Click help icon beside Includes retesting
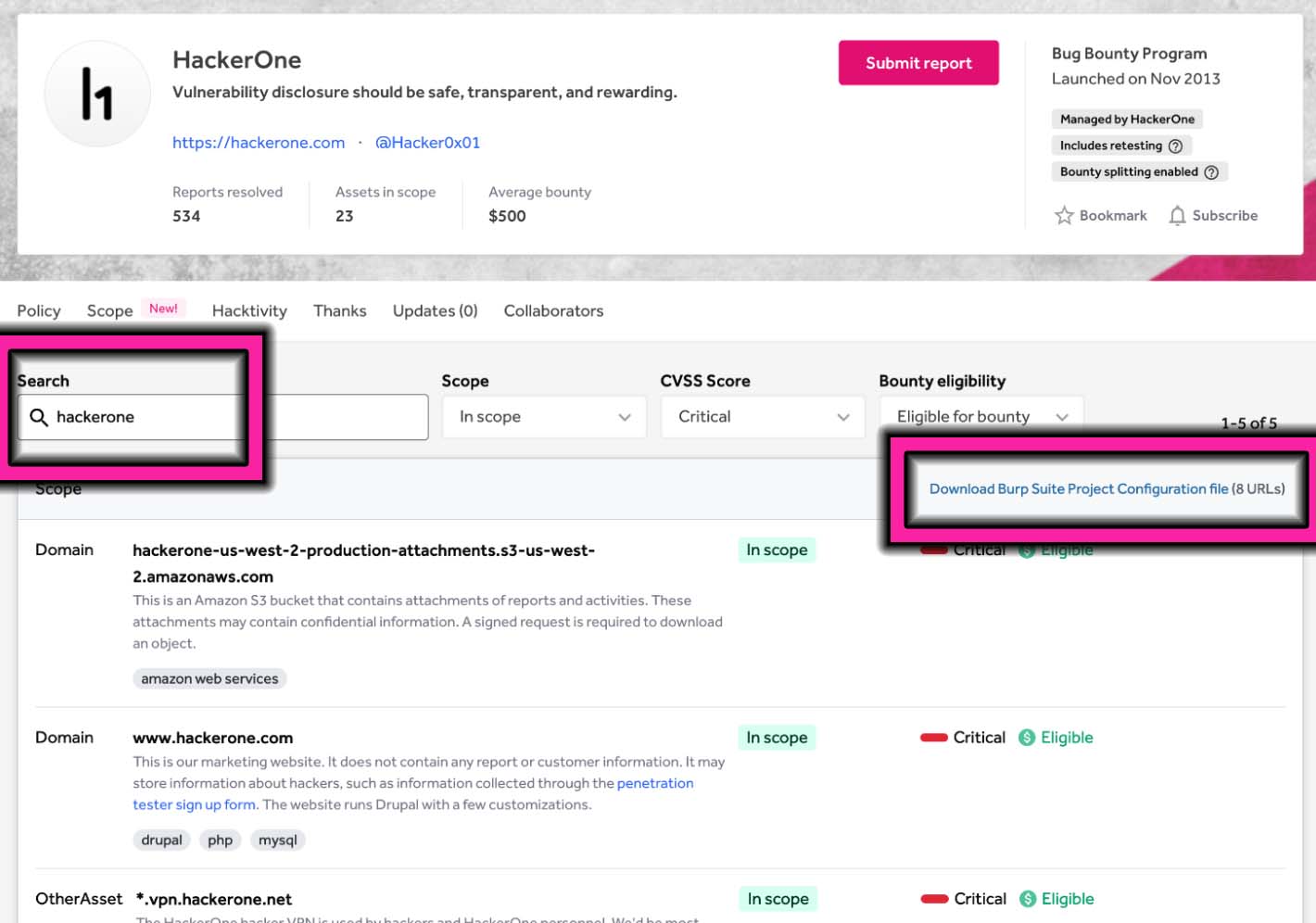The width and height of the screenshot is (1316, 923). tap(1175, 145)
